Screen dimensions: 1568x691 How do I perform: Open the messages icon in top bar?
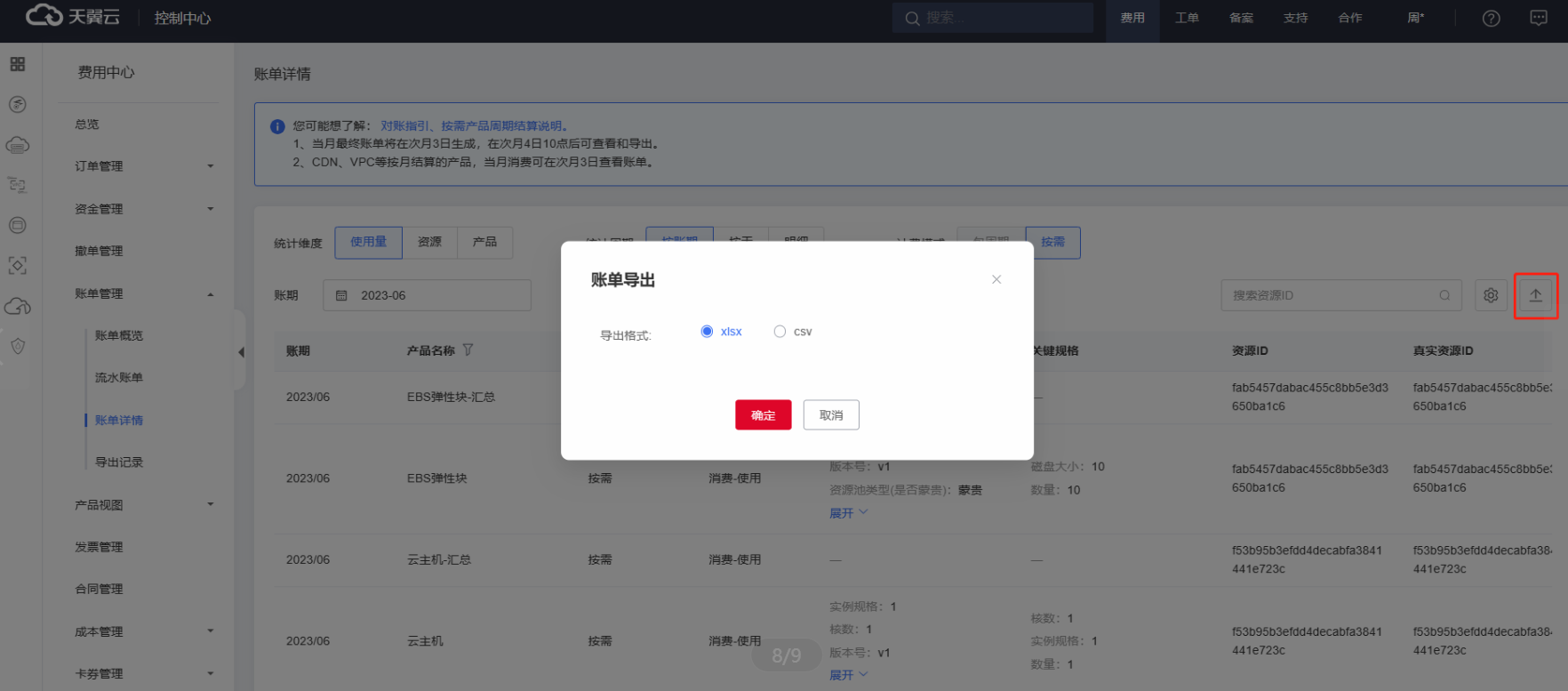point(1538,19)
